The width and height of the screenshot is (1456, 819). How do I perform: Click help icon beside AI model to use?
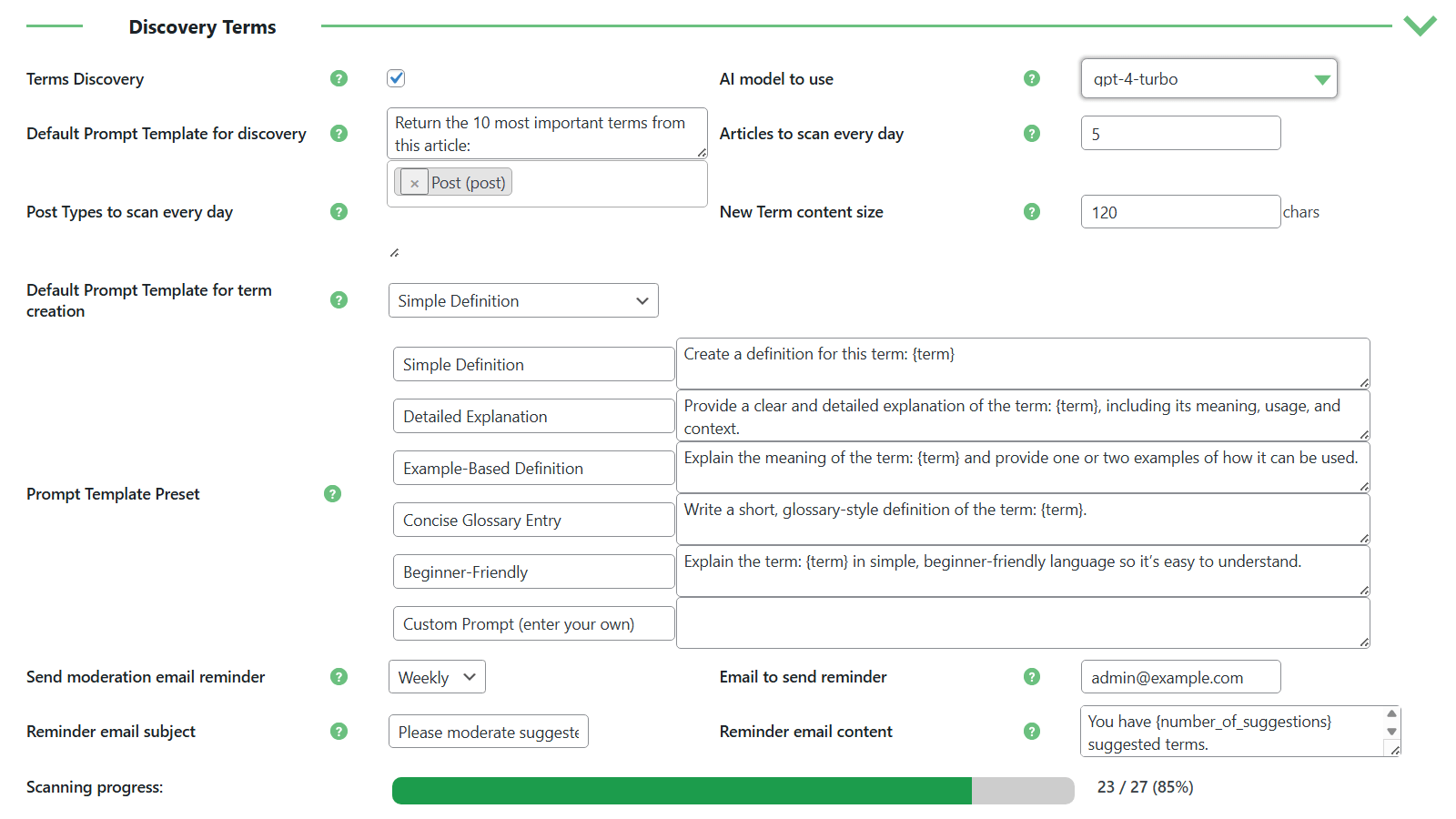(1031, 78)
